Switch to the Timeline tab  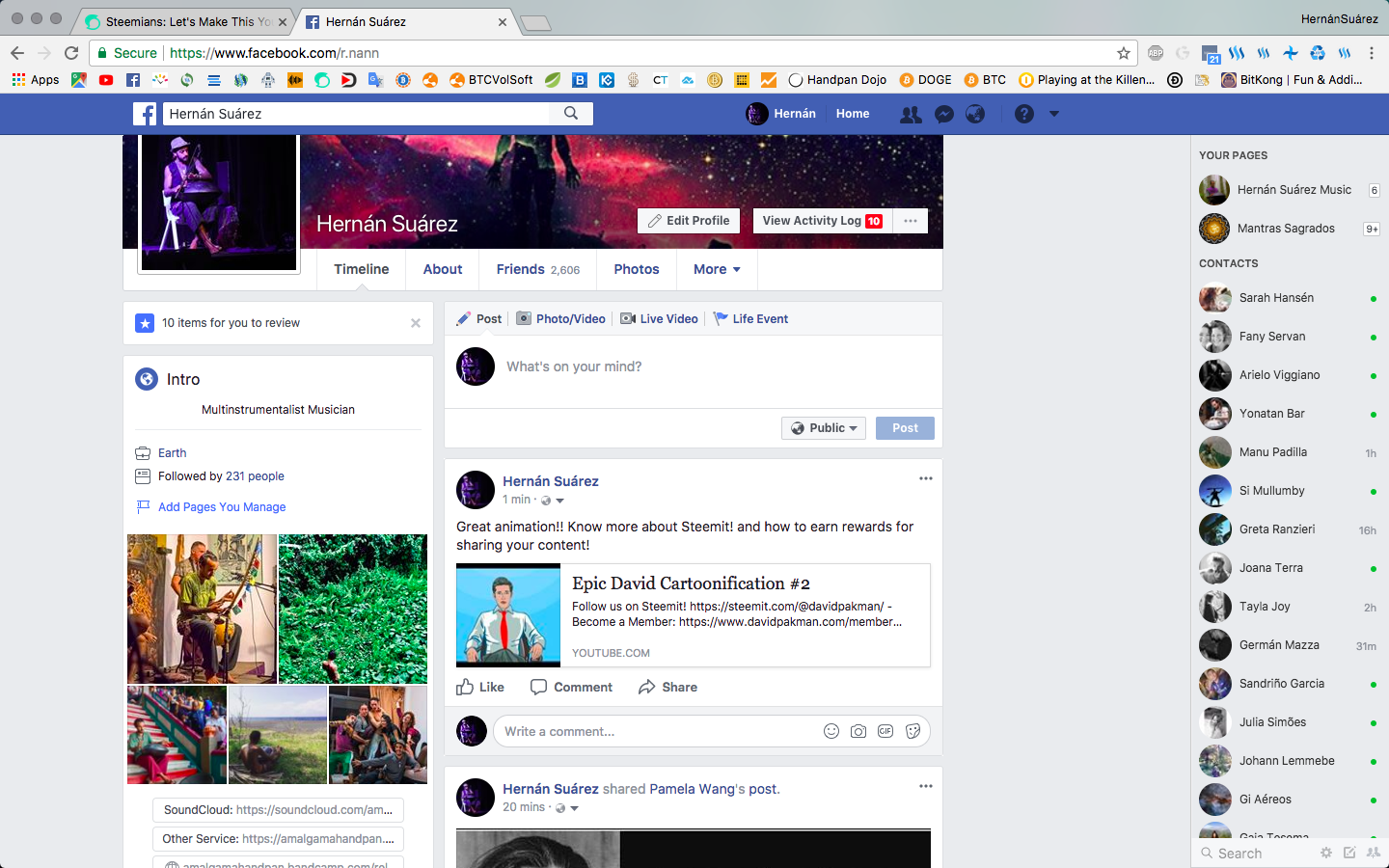click(x=362, y=269)
